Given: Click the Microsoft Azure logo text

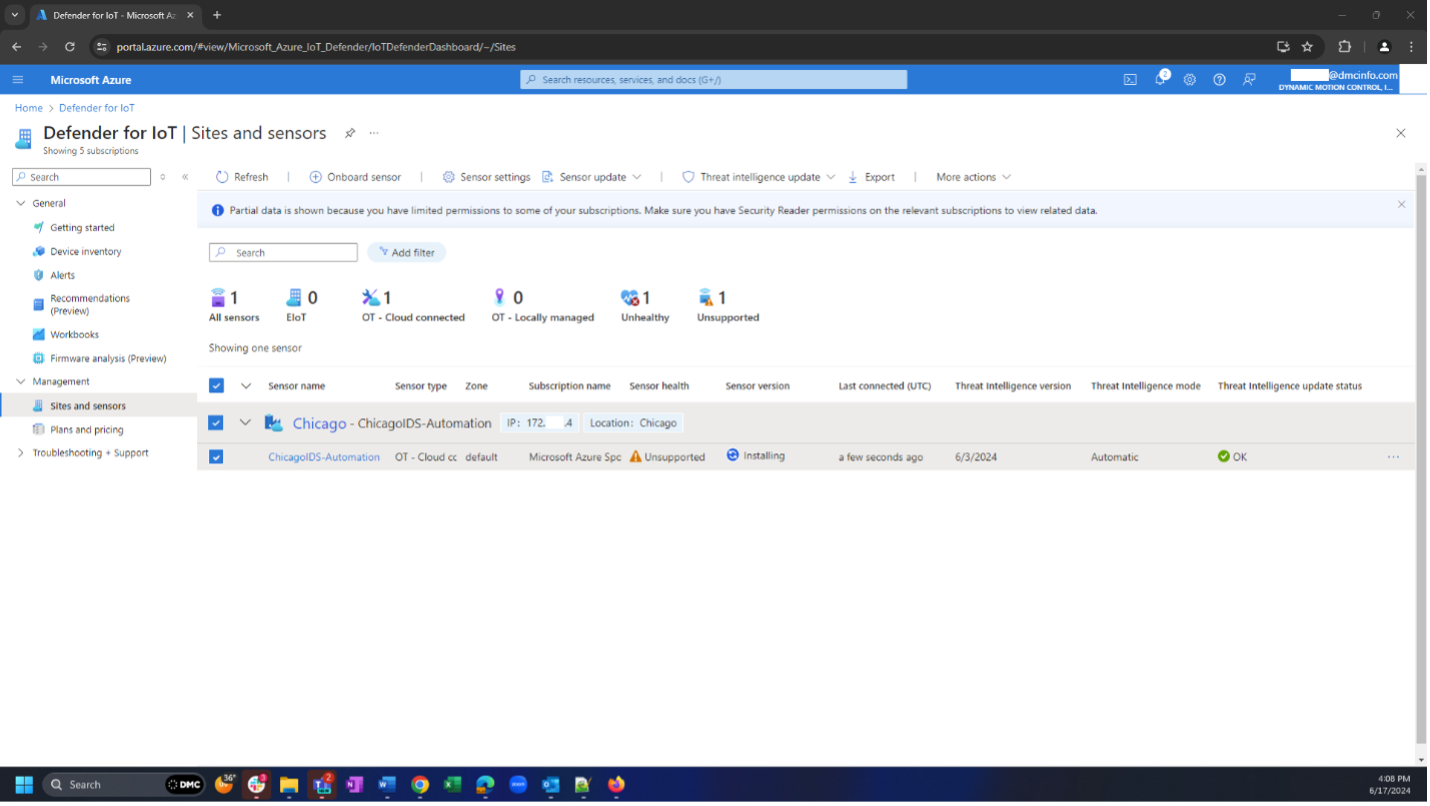Looking at the screenshot, I should click(91, 80).
